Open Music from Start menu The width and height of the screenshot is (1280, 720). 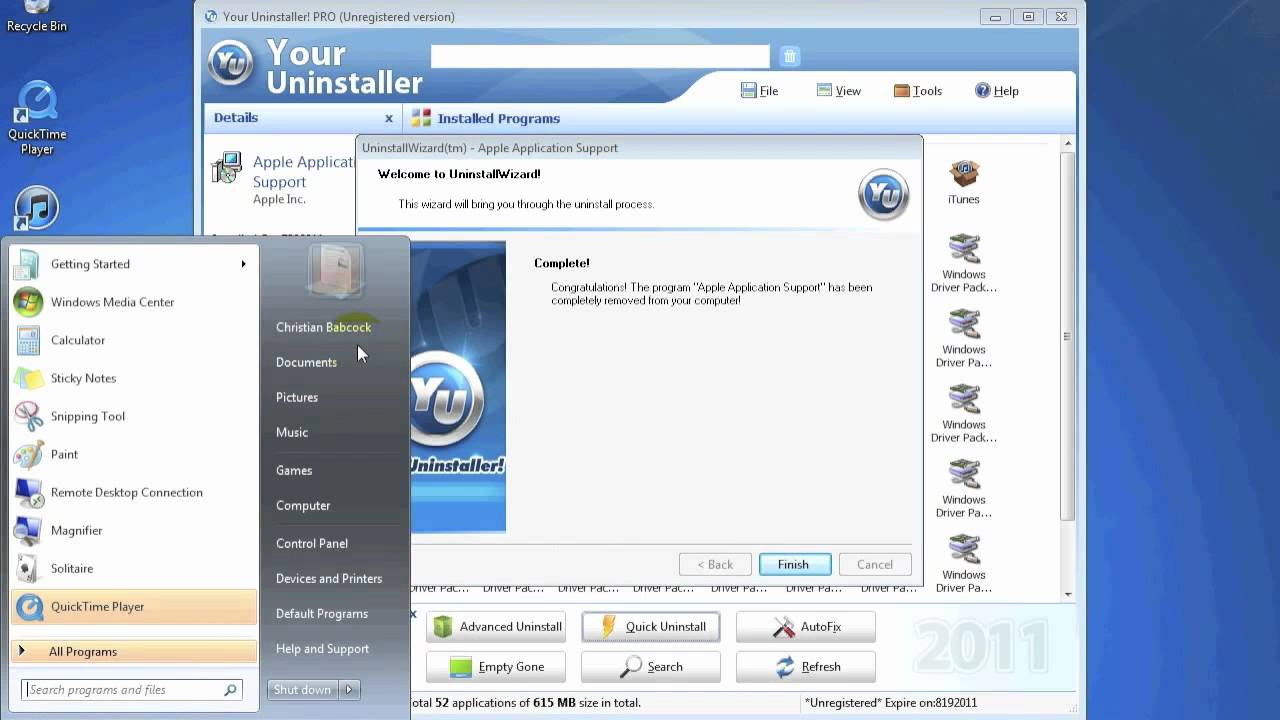(292, 432)
